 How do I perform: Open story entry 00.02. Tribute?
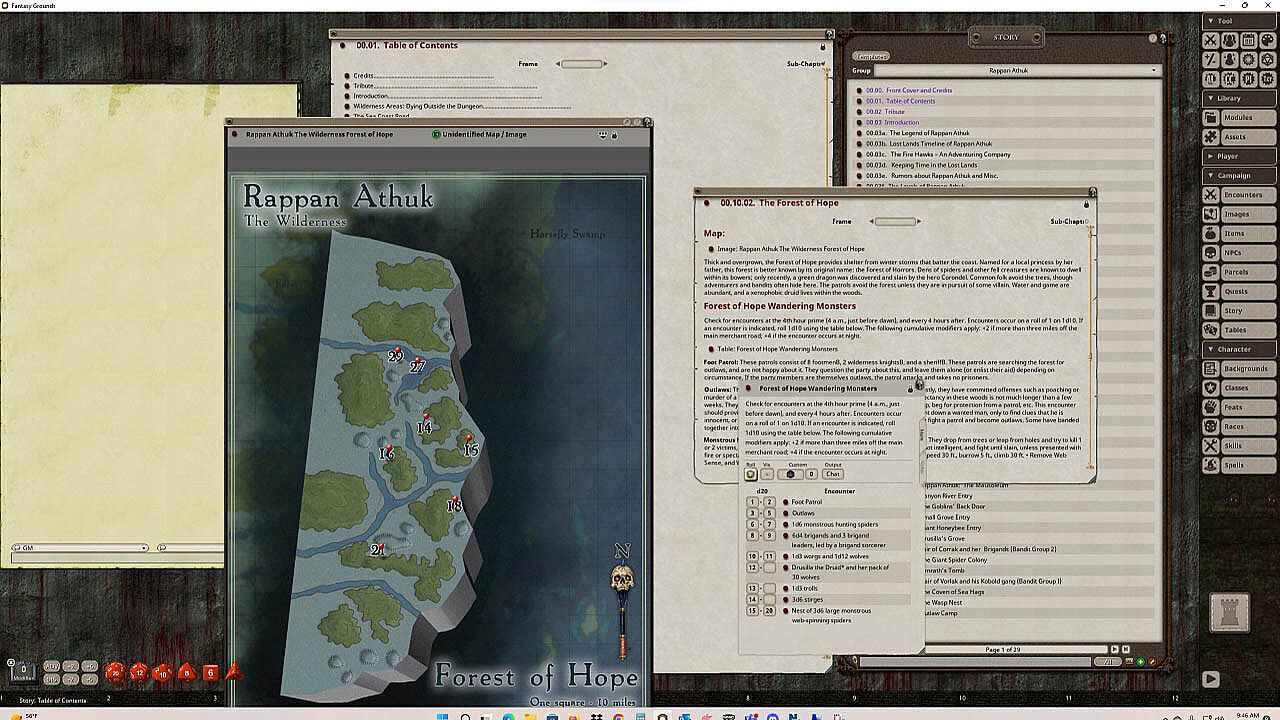(x=885, y=112)
